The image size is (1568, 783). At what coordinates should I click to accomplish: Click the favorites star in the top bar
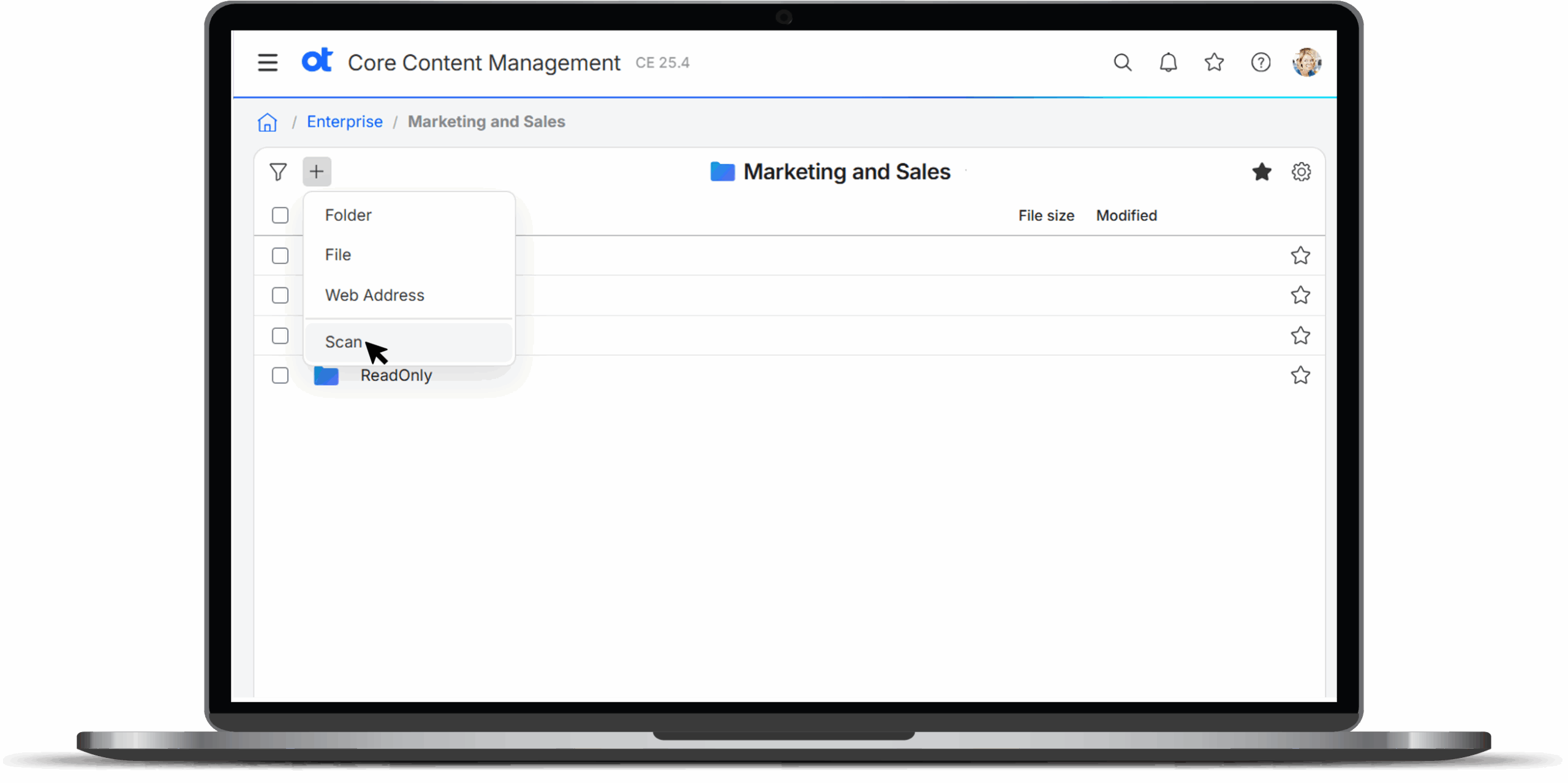click(1215, 62)
